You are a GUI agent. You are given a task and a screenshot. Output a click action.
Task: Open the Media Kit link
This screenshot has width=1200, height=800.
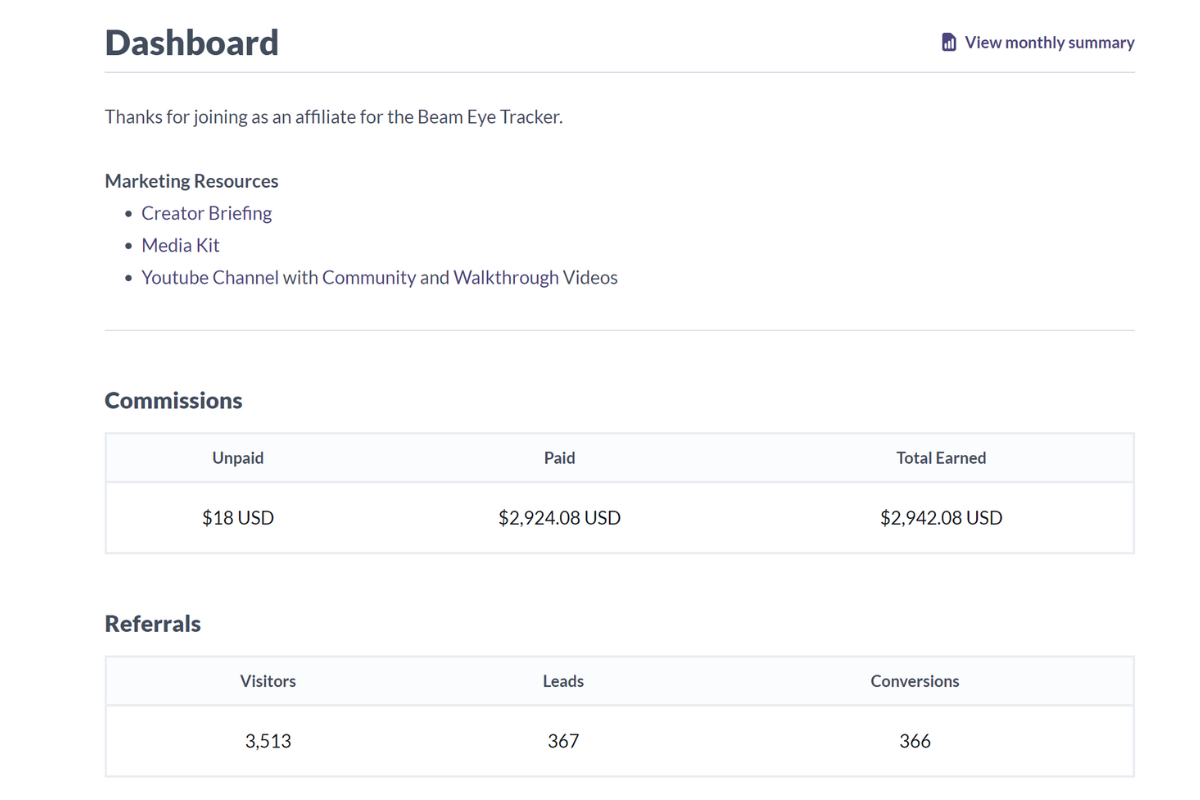180,245
